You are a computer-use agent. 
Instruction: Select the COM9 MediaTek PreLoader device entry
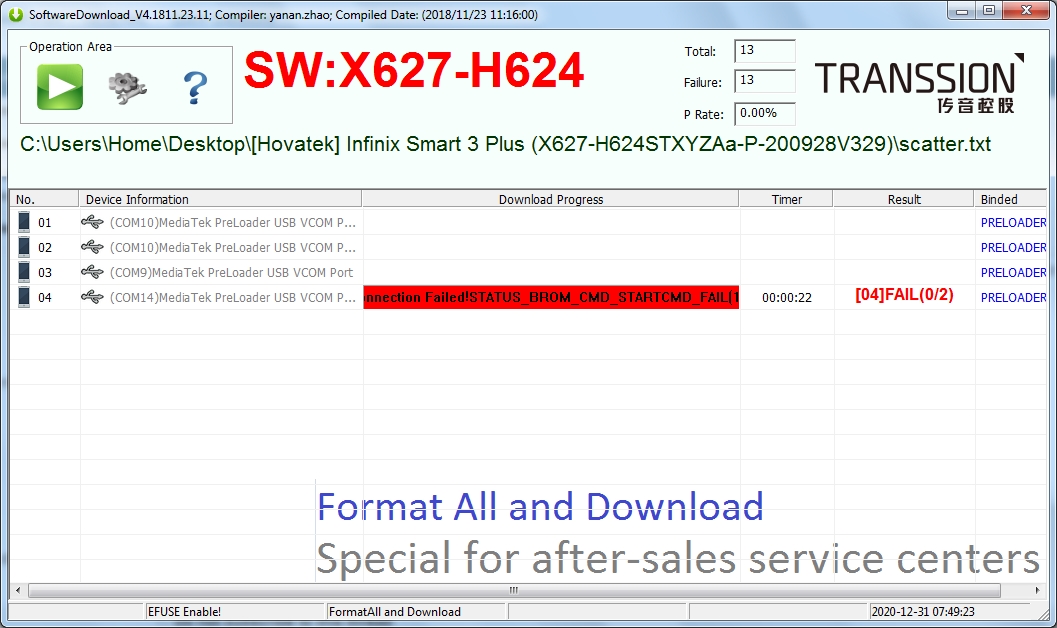click(x=231, y=272)
